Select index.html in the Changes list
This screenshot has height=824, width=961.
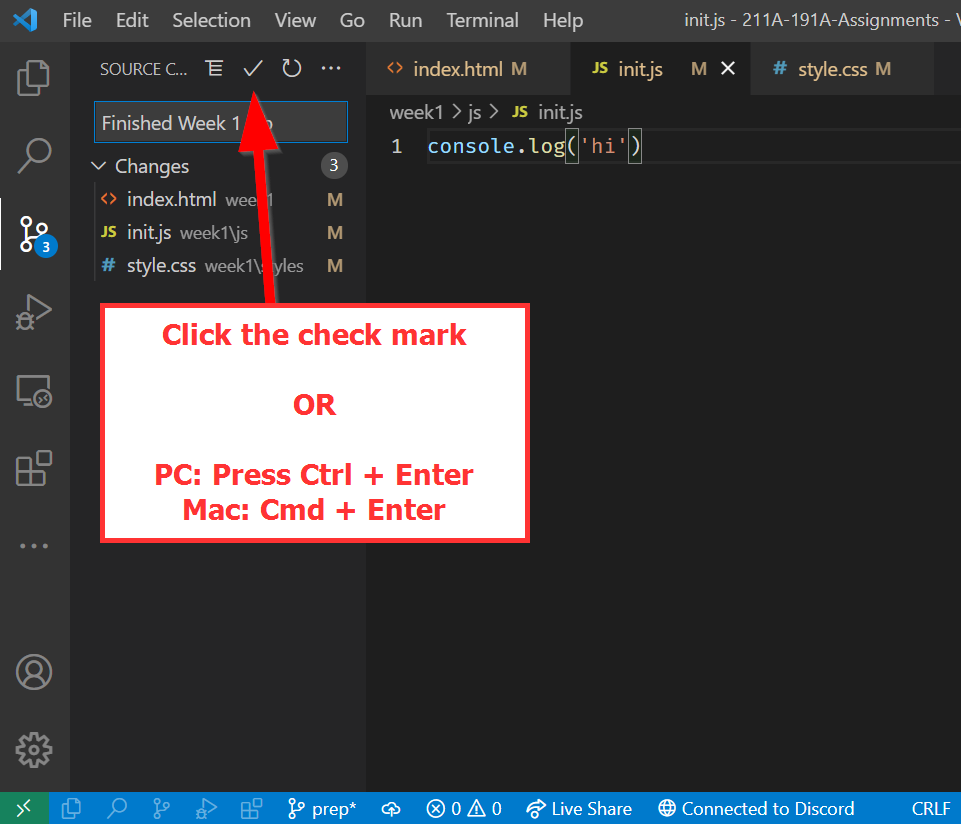pyautogui.click(x=171, y=199)
